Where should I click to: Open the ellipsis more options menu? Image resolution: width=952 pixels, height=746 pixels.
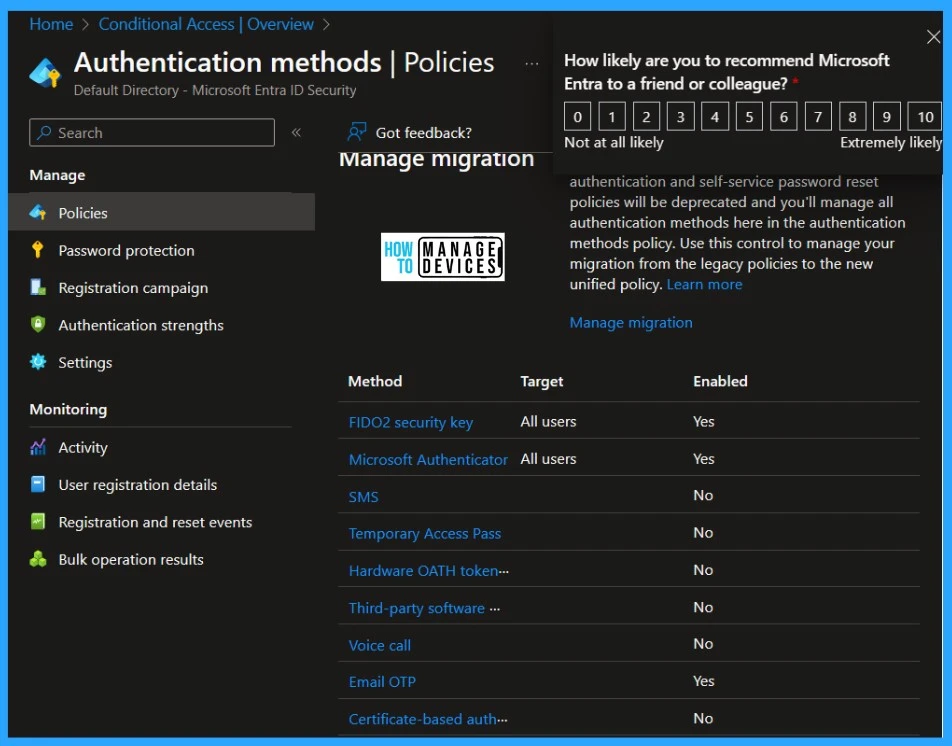point(532,63)
